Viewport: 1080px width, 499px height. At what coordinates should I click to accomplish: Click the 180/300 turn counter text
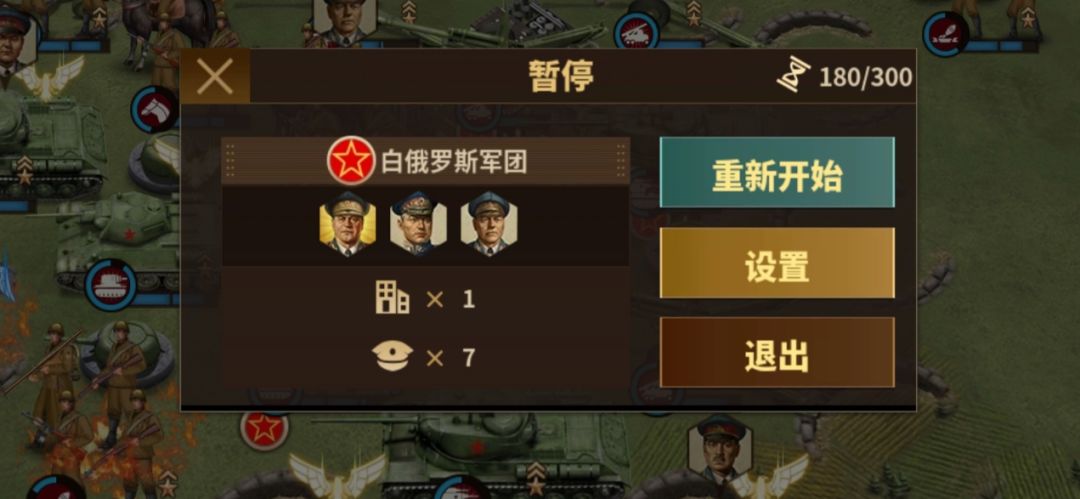point(866,77)
